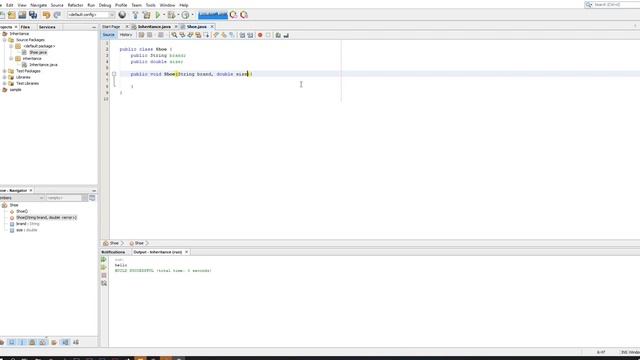Collapse the Source Packages node
This screenshot has width=640, height=360.
(x=4, y=40)
